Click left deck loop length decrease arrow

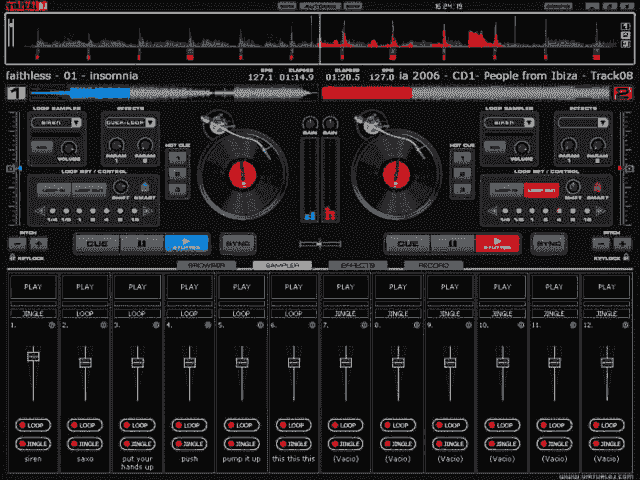[39, 211]
